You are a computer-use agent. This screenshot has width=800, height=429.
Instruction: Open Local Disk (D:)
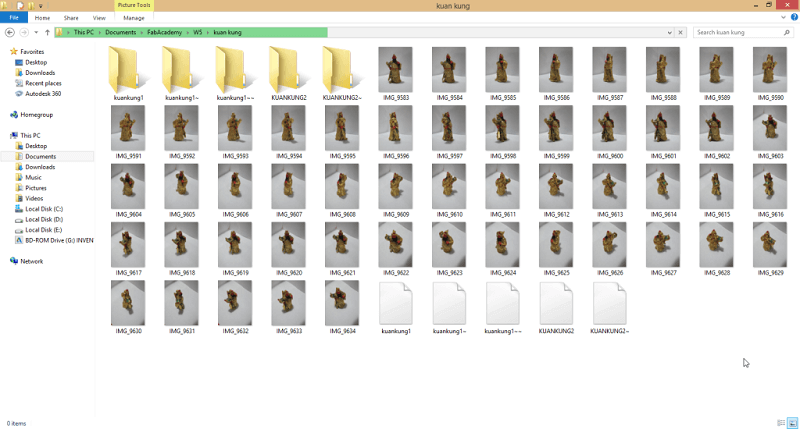44,219
